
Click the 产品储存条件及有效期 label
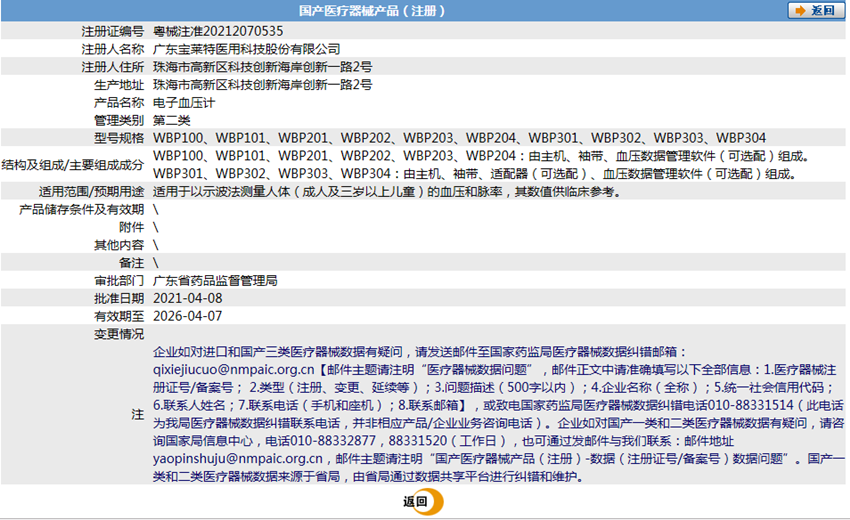82,210
